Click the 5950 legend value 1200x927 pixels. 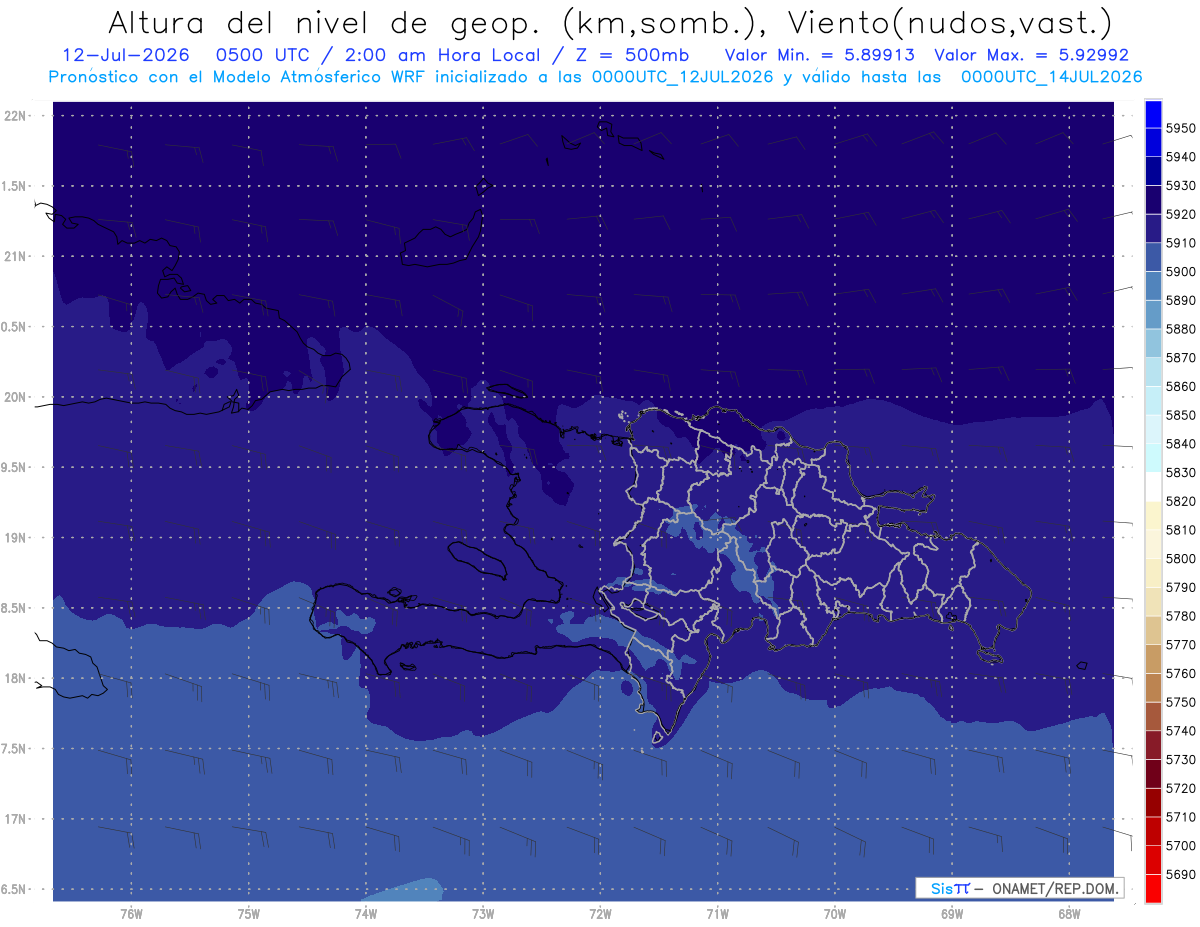click(x=1180, y=129)
